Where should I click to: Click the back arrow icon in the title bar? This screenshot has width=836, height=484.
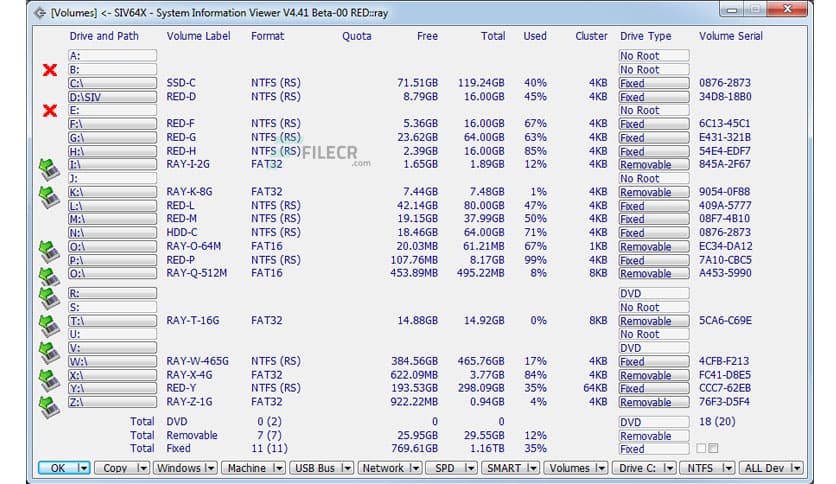[39, 13]
